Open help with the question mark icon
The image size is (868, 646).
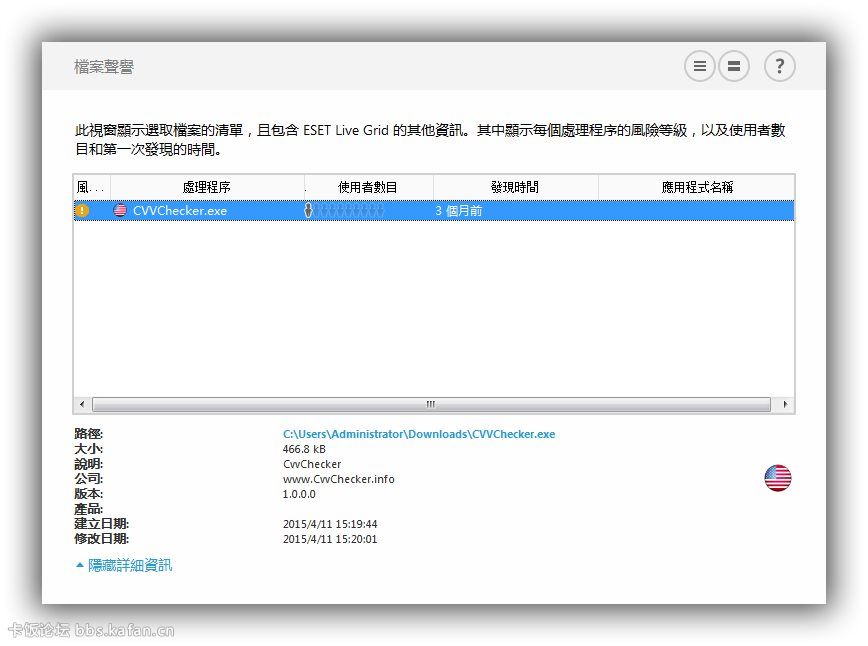tap(780, 67)
